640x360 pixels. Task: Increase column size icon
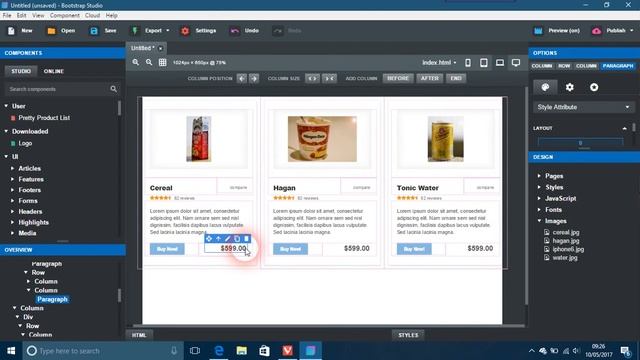point(312,78)
